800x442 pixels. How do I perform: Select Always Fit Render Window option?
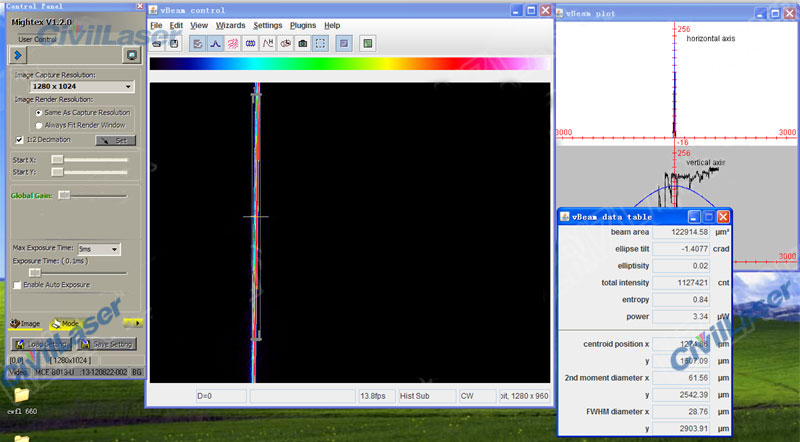tap(39, 125)
